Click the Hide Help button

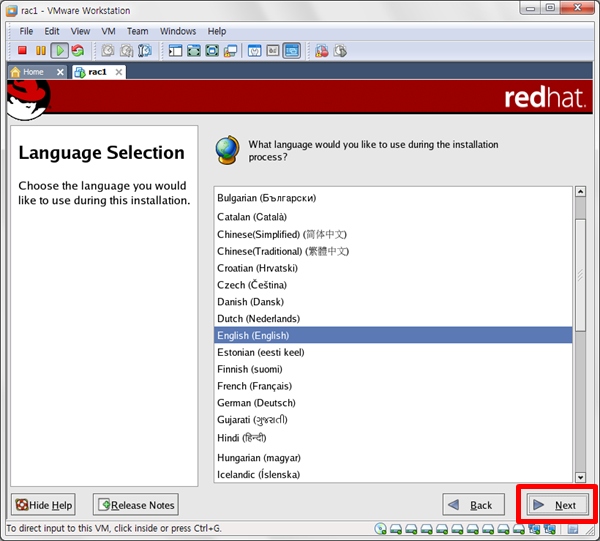tap(43, 505)
